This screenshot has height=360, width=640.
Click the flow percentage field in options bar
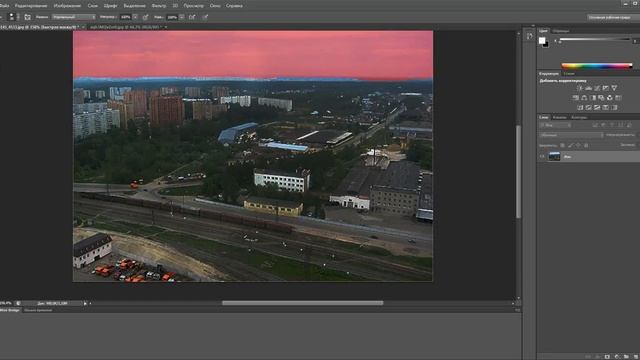coord(172,17)
